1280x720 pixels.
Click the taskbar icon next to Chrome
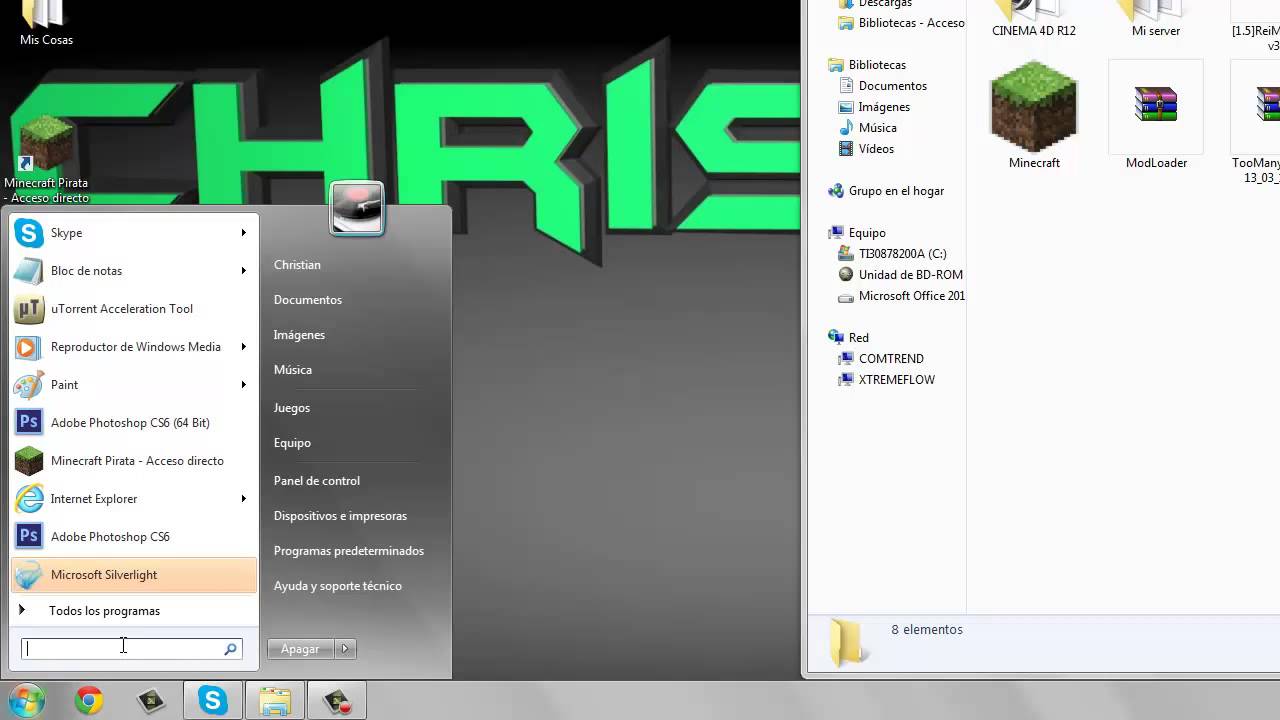tap(151, 702)
